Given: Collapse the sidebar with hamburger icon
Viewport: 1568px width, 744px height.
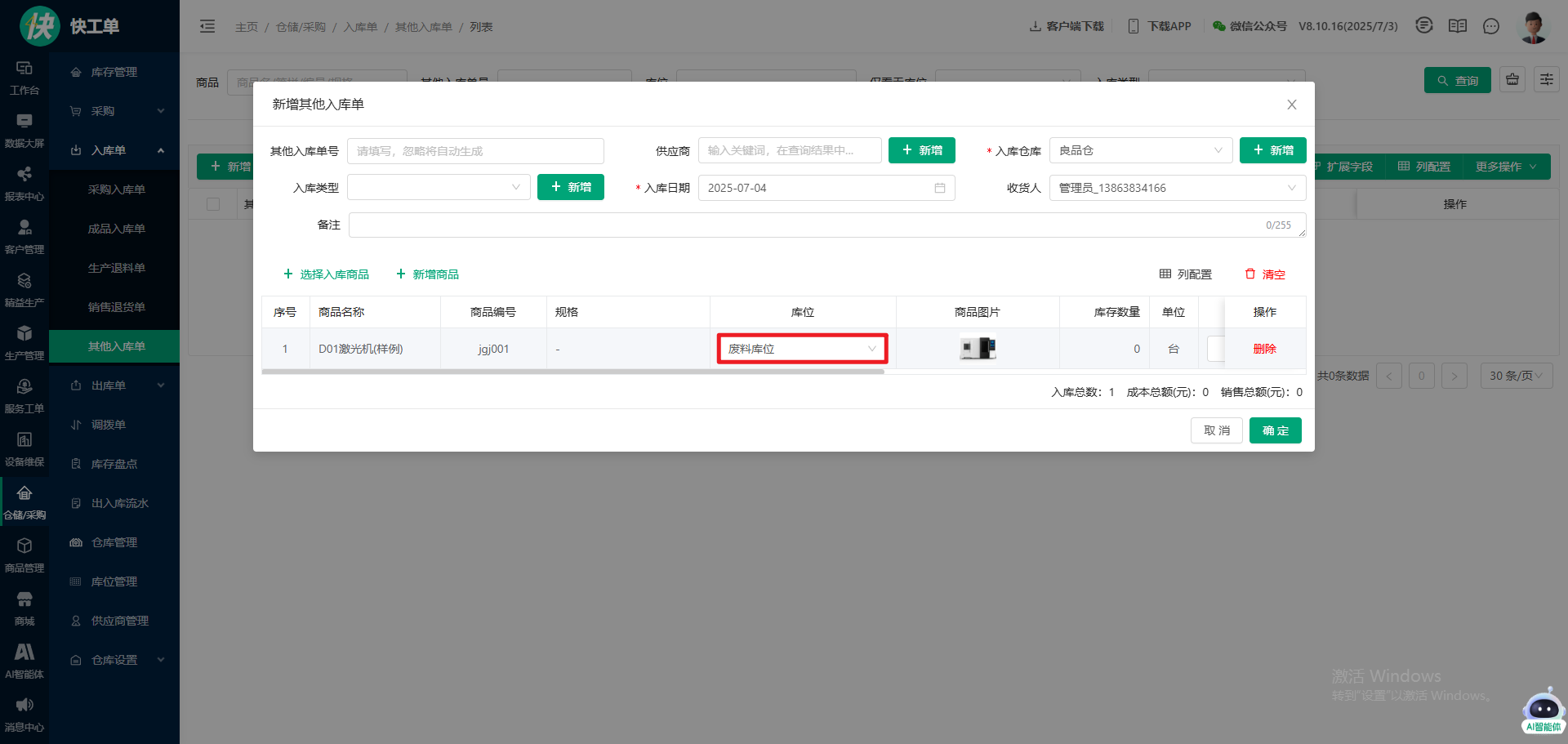Looking at the screenshot, I should pos(207,27).
